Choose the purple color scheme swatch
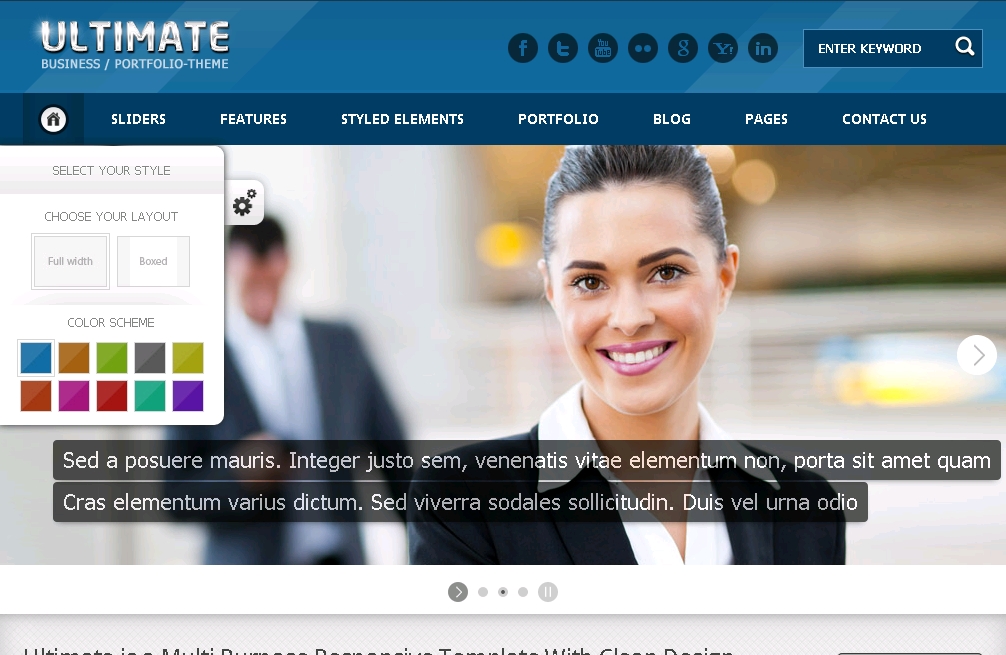Viewport: 1006px width, 655px height. click(x=187, y=396)
